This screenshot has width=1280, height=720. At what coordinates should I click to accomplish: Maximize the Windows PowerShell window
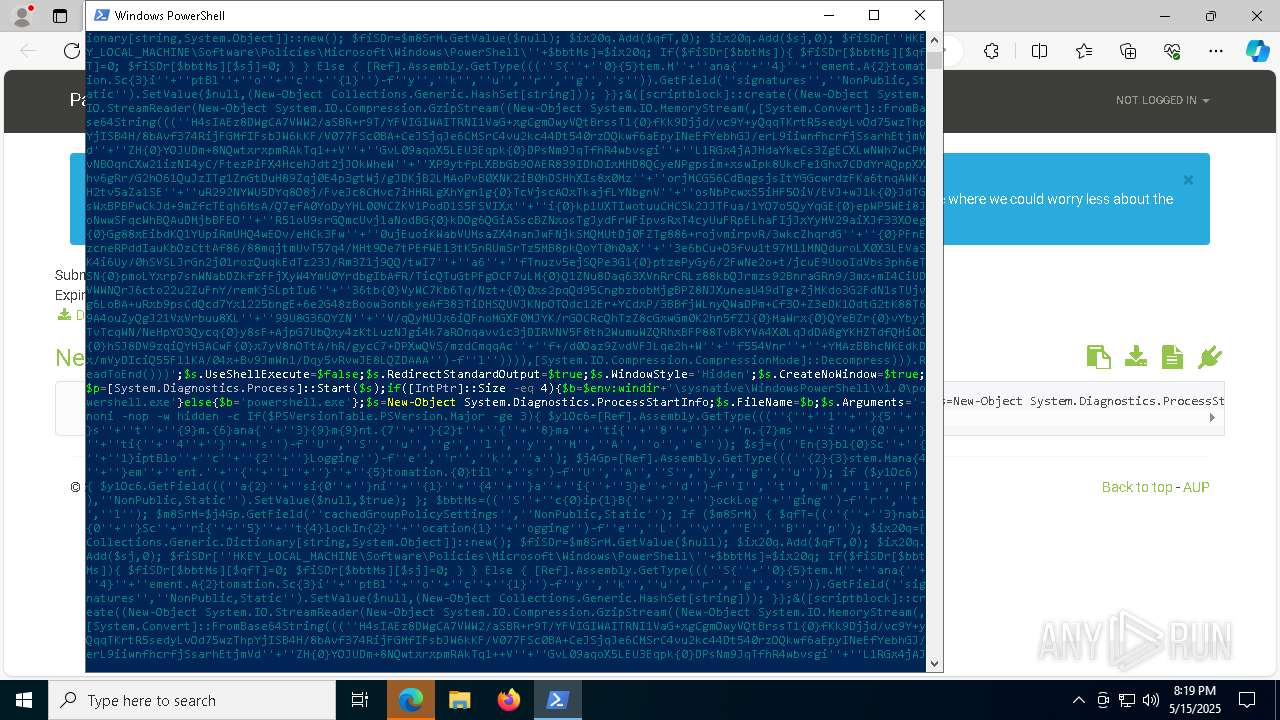(x=874, y=15)
